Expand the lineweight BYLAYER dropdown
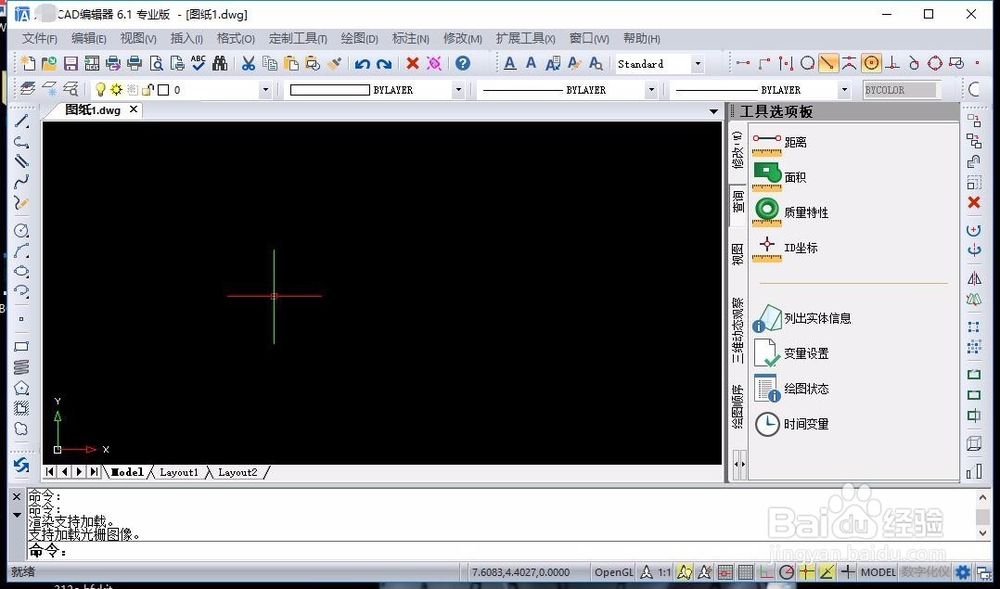This screenshot has height=589, width=1000. pyautogui.click(x=844, y=90)
